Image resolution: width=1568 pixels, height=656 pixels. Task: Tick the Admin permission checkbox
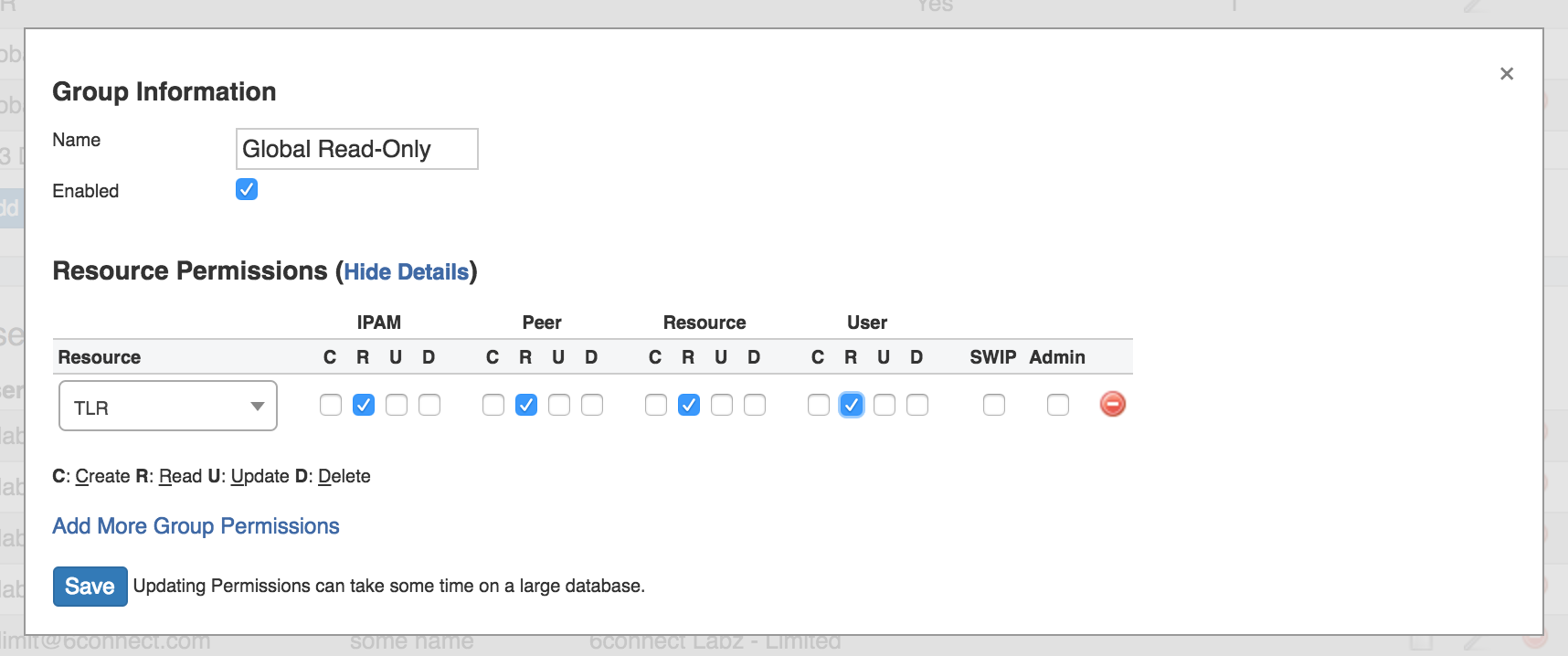pyautogui.click(x=1058, y=405)
